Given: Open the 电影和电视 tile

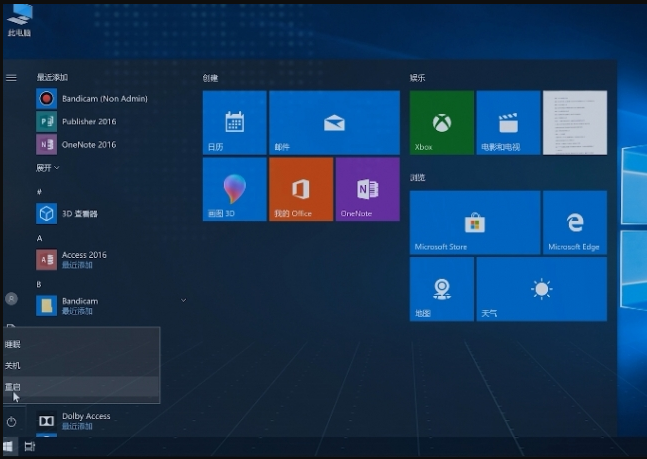Looking at the screenshot, I should pyautogui.click(x=508, y=123).
